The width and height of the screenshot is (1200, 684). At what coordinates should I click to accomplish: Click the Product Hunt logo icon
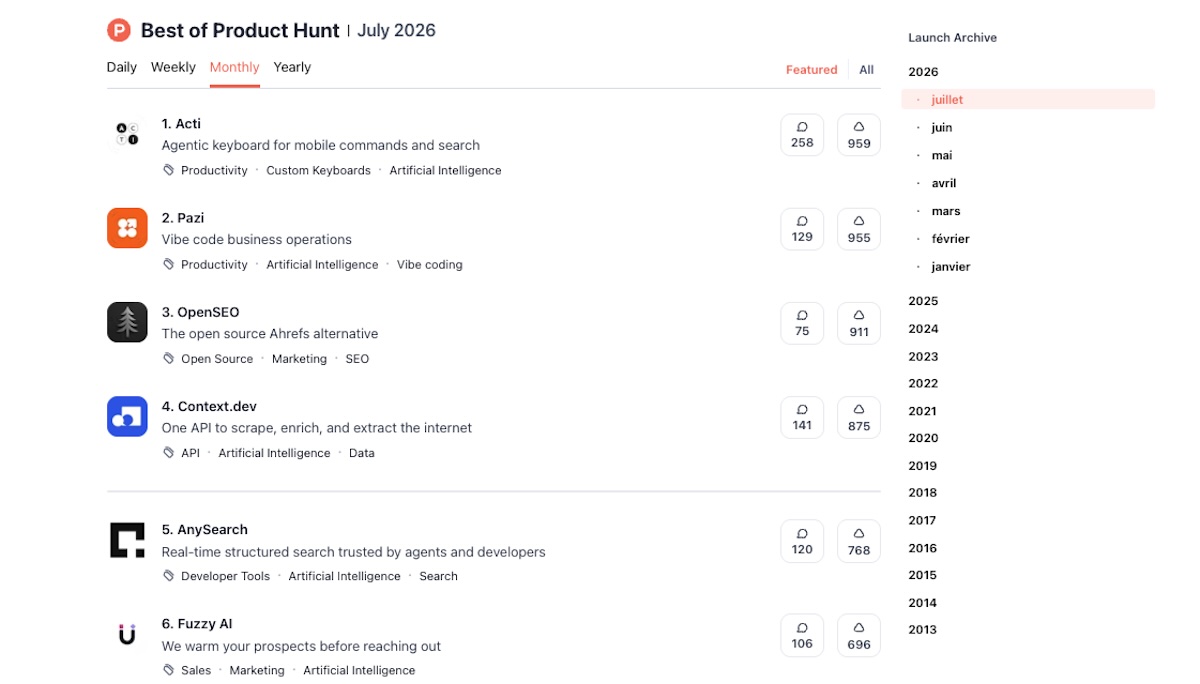pyautogui.click(x=119, y=31)
